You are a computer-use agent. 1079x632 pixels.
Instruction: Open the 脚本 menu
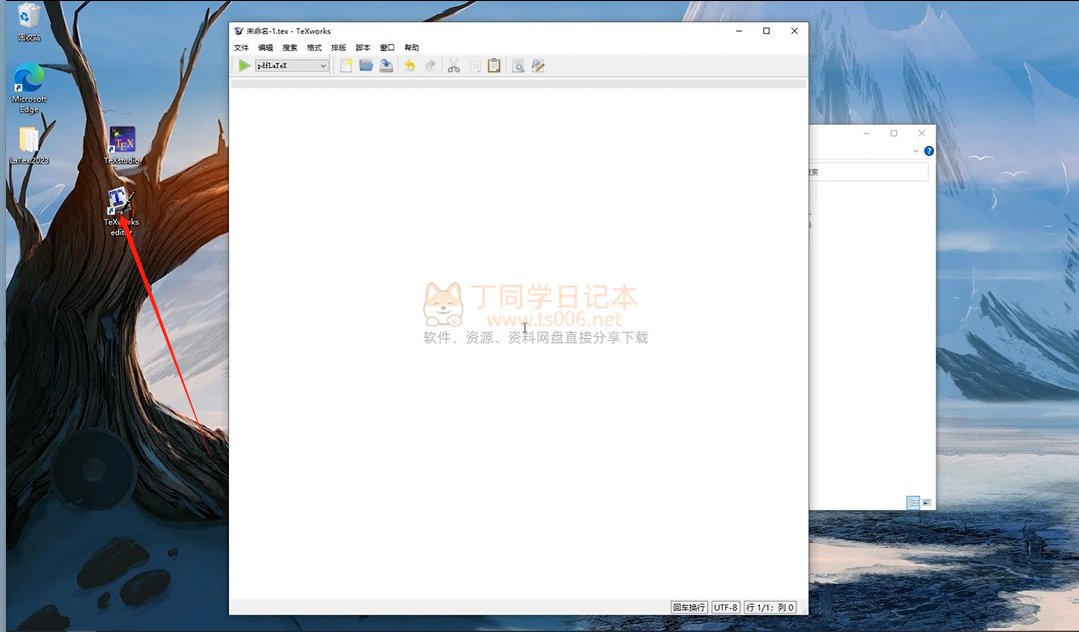click(363, 48)
